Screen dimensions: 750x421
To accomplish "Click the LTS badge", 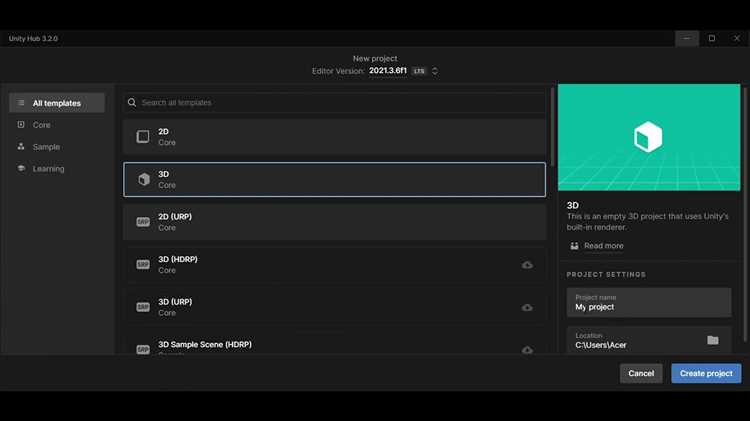I will 419,71.
